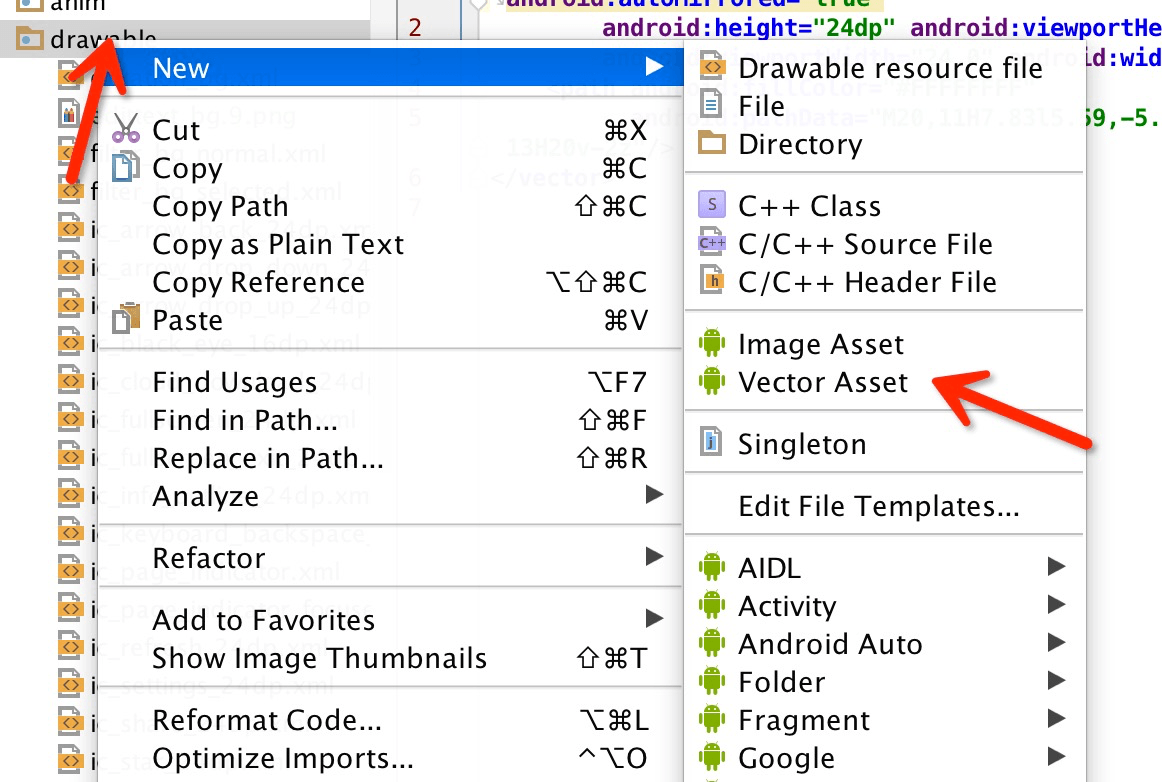Click the Paste clipboard icon

[x=126, y=319]
